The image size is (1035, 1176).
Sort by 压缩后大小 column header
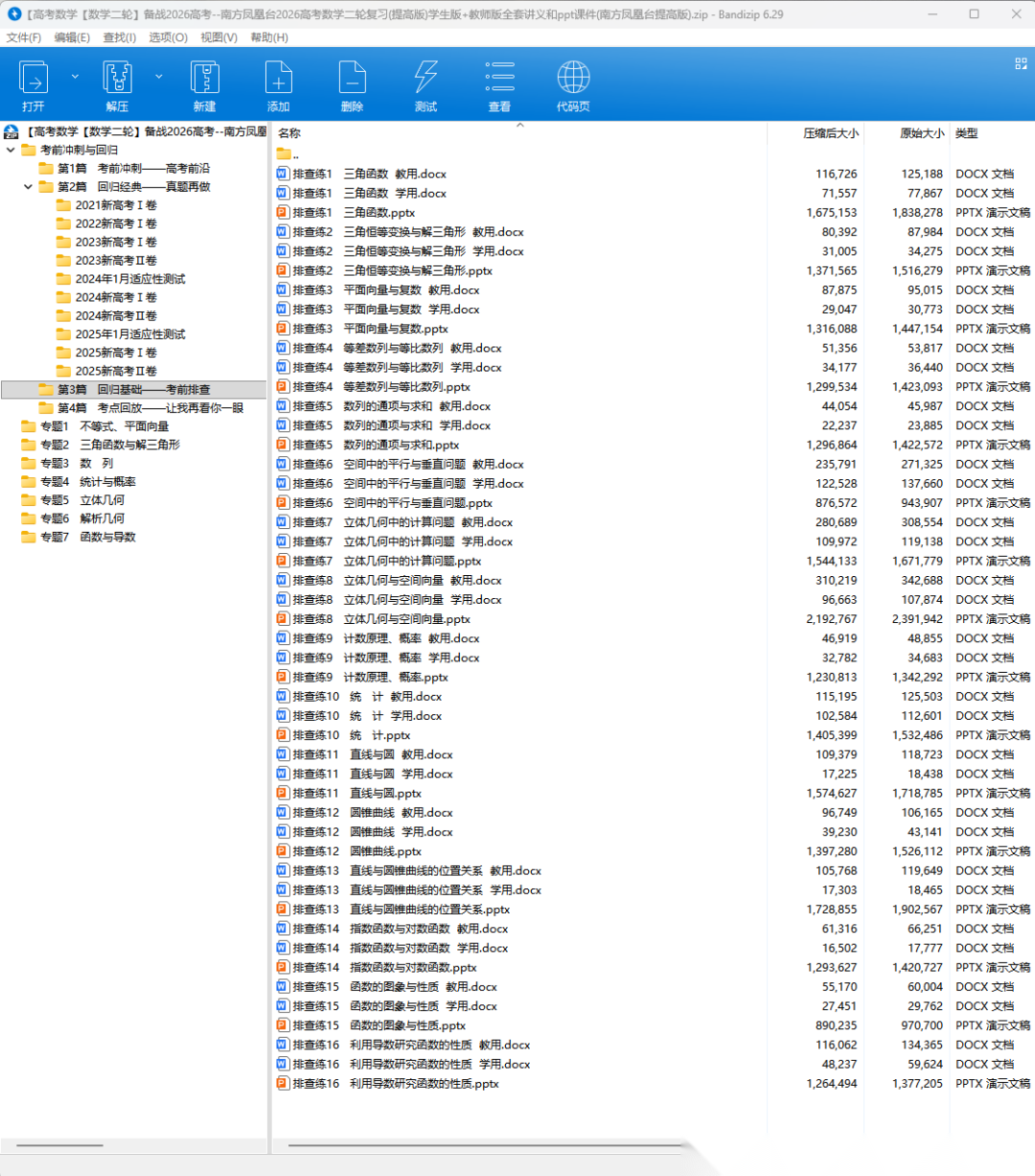830,133
